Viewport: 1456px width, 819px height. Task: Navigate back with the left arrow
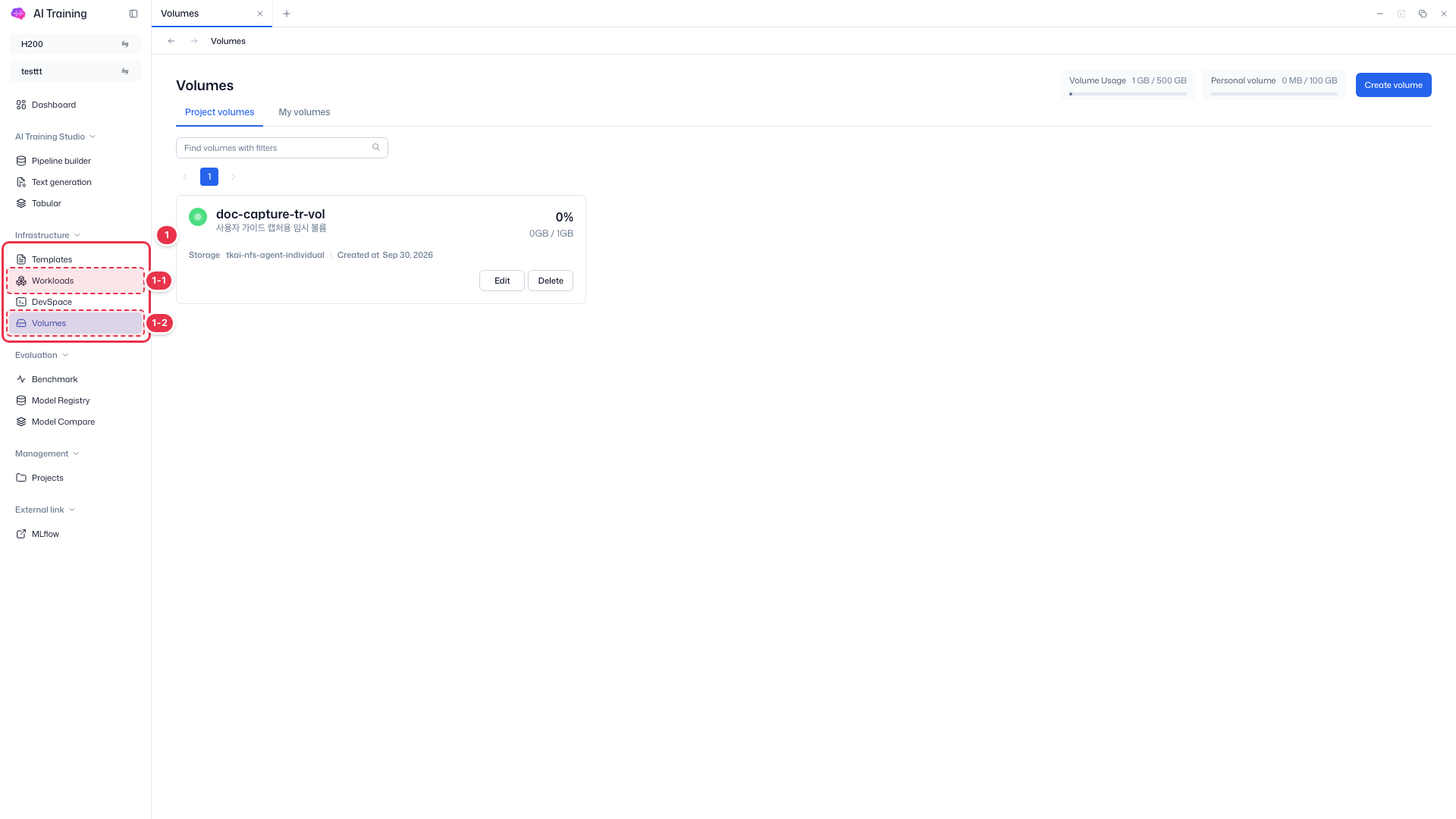coord(171,41)
